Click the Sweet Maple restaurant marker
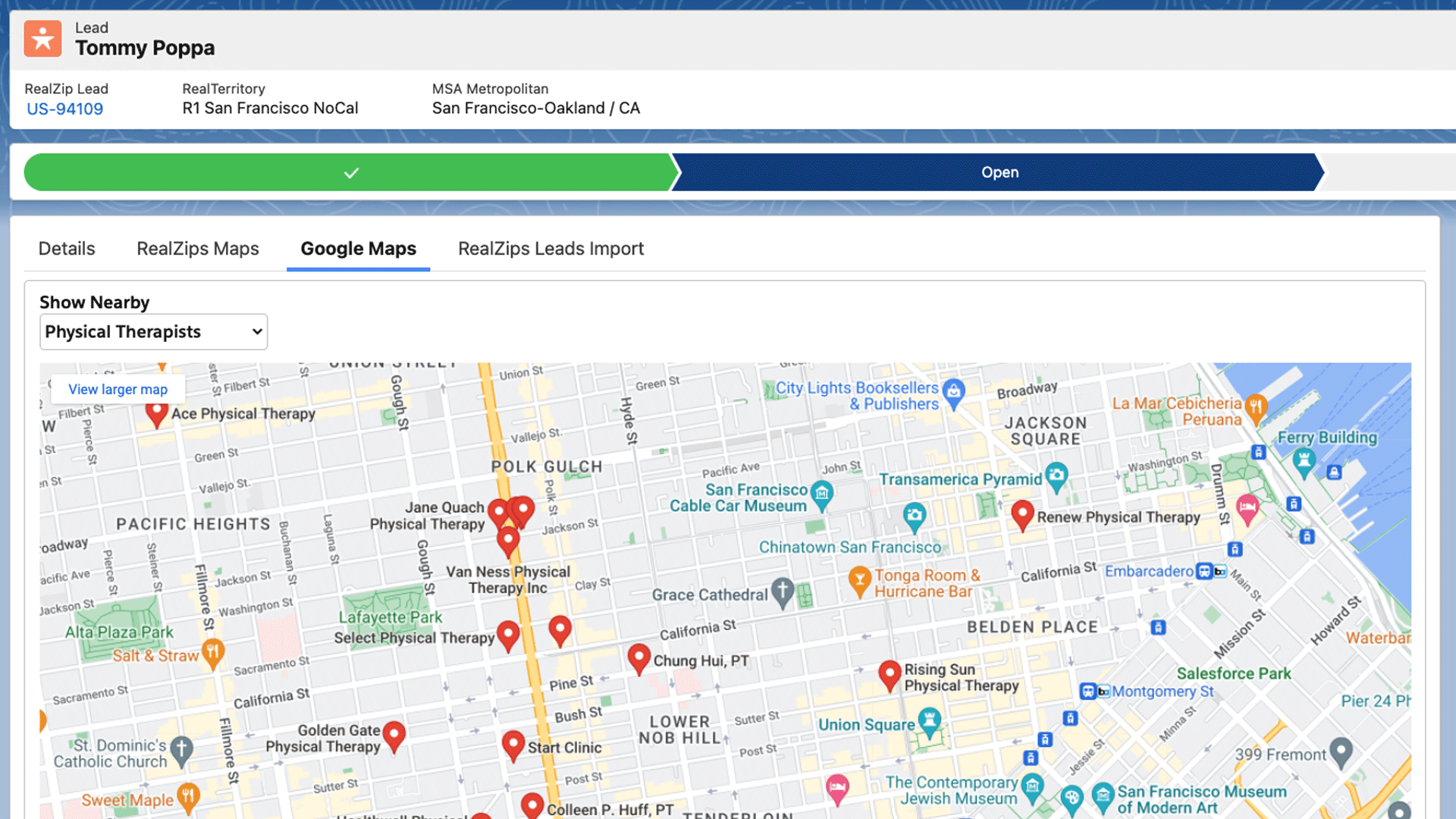The height and width of the screenshot is (819, 1456). pos(188,798)
